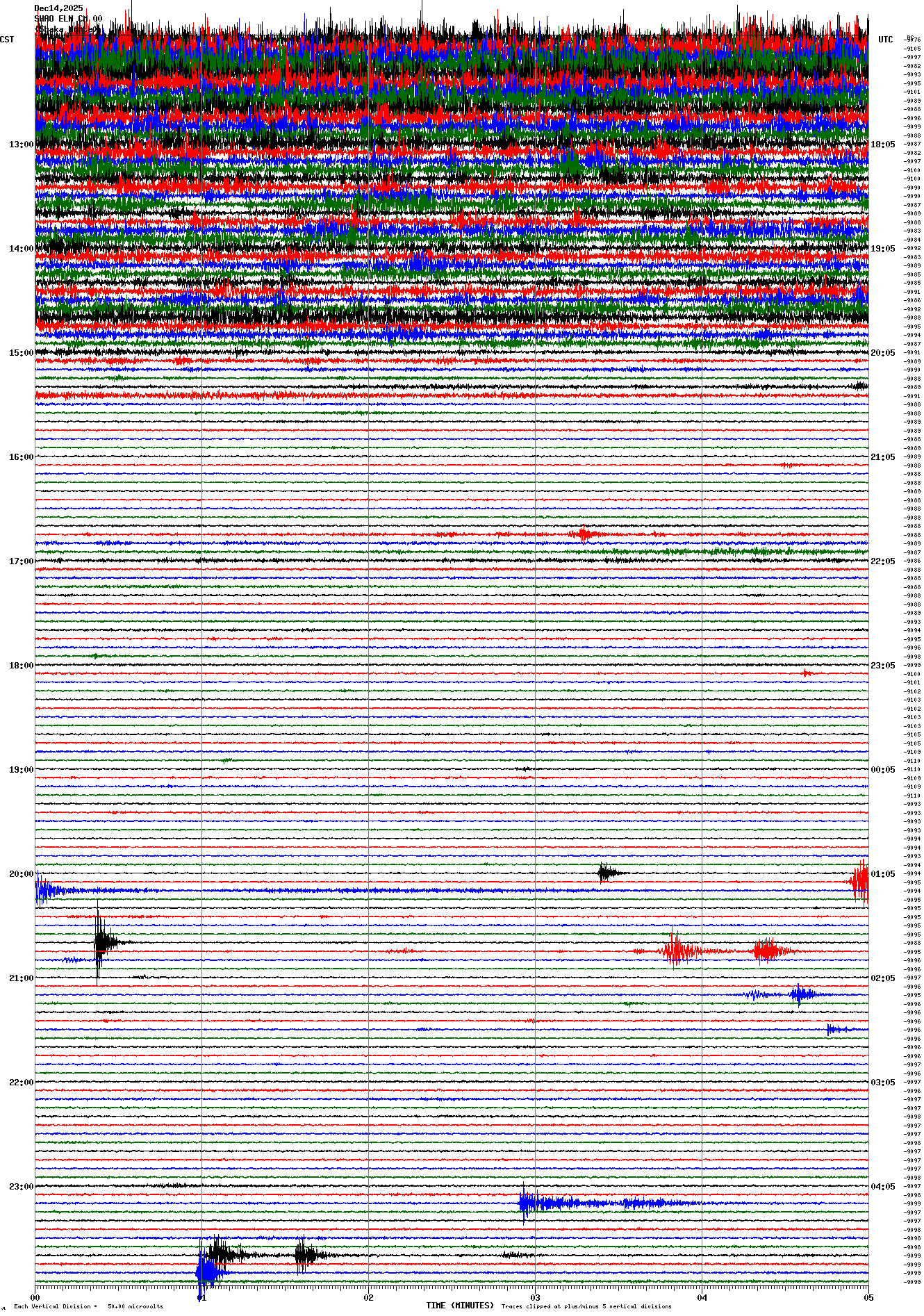This screenshot has width=924, height=1316.
Task: Click the 02 minute tick label
Action: tap(368, 1297)
